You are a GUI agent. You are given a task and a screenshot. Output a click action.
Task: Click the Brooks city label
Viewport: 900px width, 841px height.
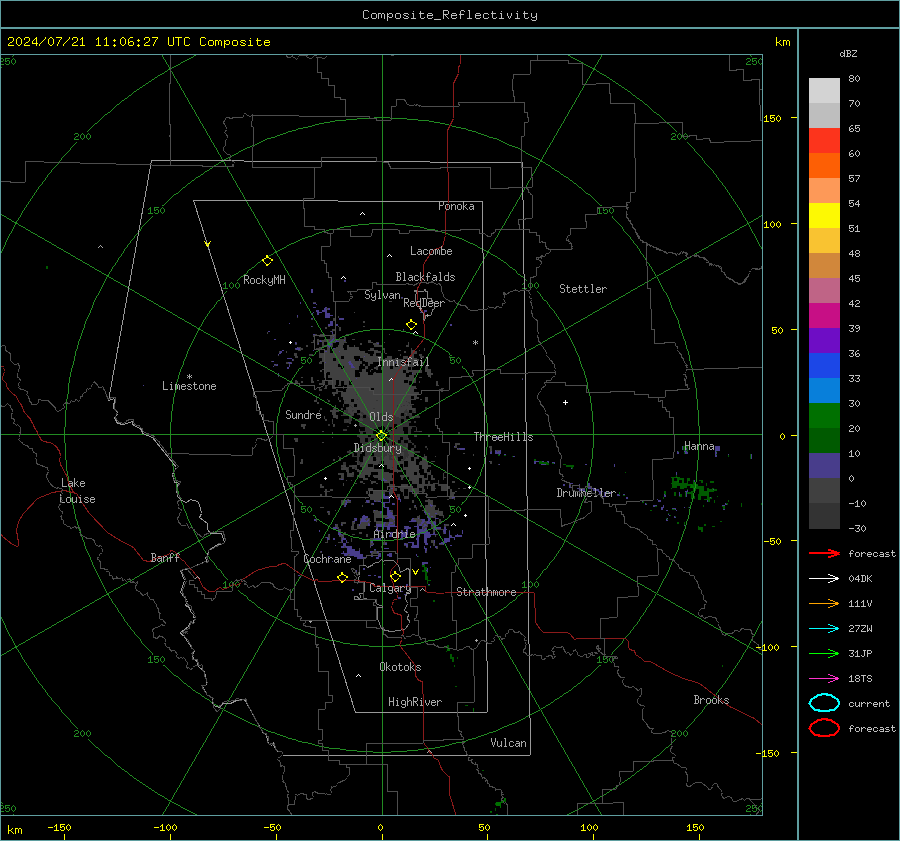711,700
